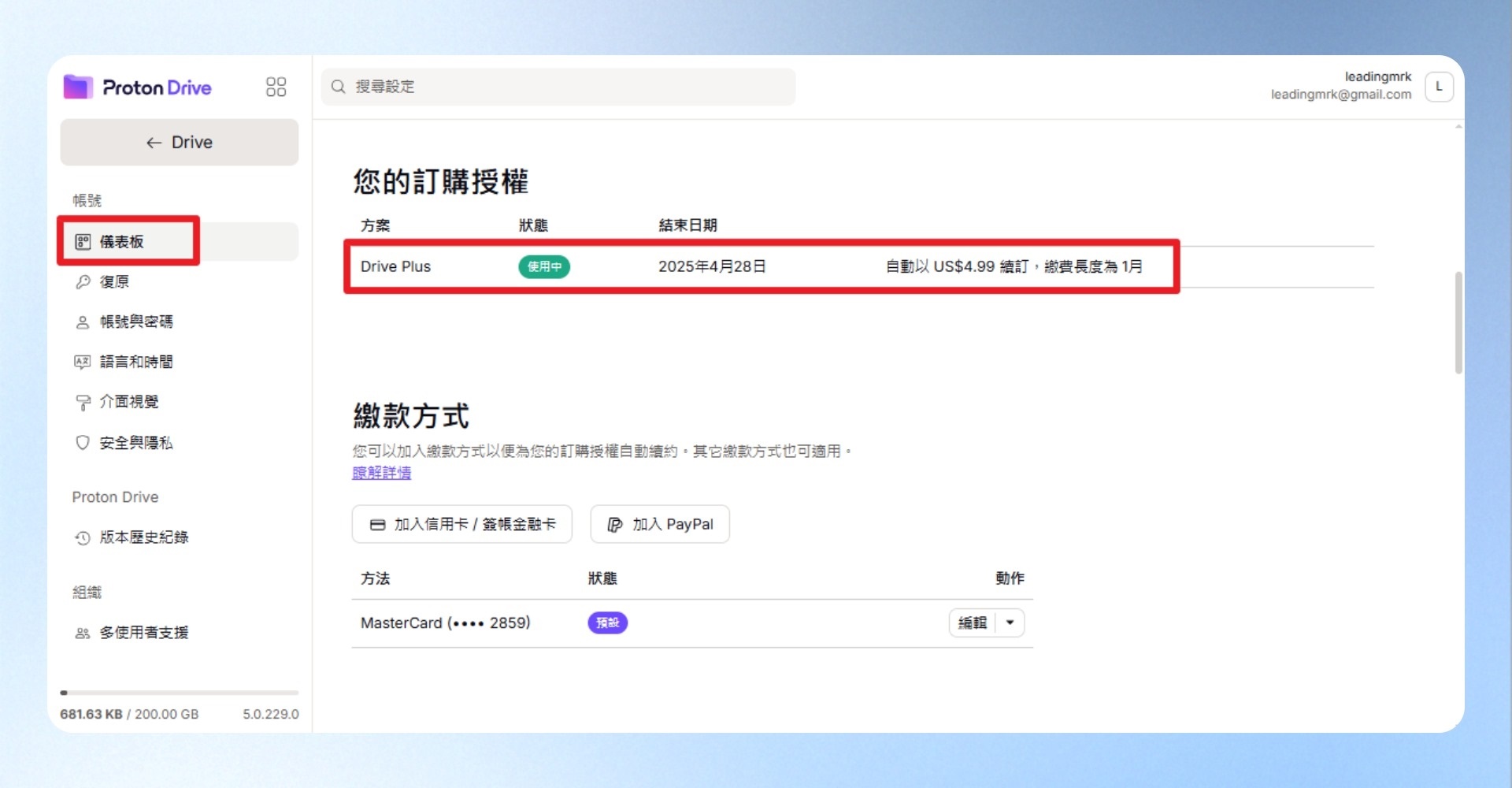Viewport: 1512px width, 788px height.
Task: Open 版本歷史紀錄 page
Action: pyautogui.click(x=180, y=537)
